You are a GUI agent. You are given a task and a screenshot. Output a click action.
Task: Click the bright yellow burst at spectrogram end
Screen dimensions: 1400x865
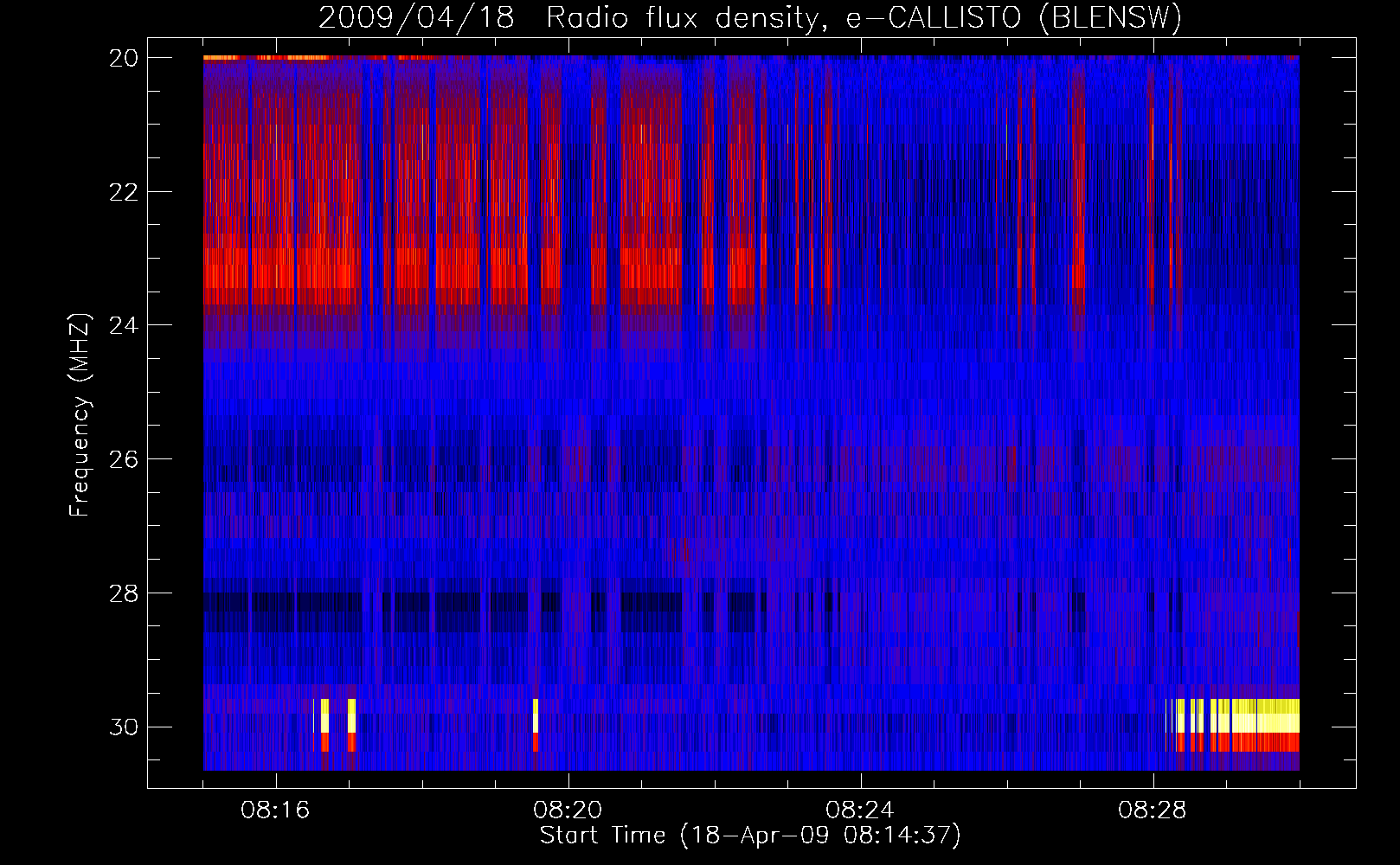click(x=1255, y=716)
